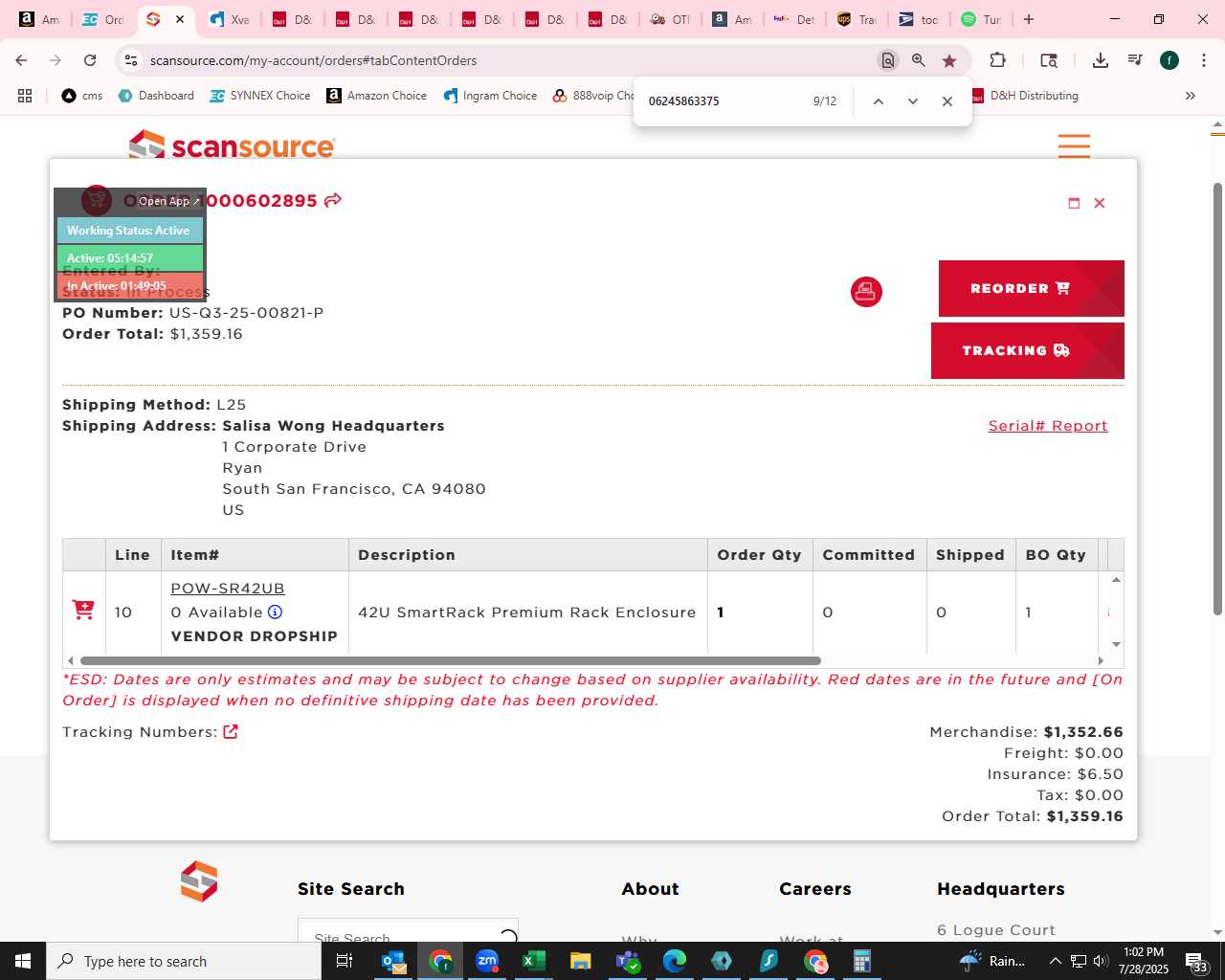The height and width of the screenshot is (980, 1225).
Task: Click the Windows taskbar search box
Action: (184, 961)
